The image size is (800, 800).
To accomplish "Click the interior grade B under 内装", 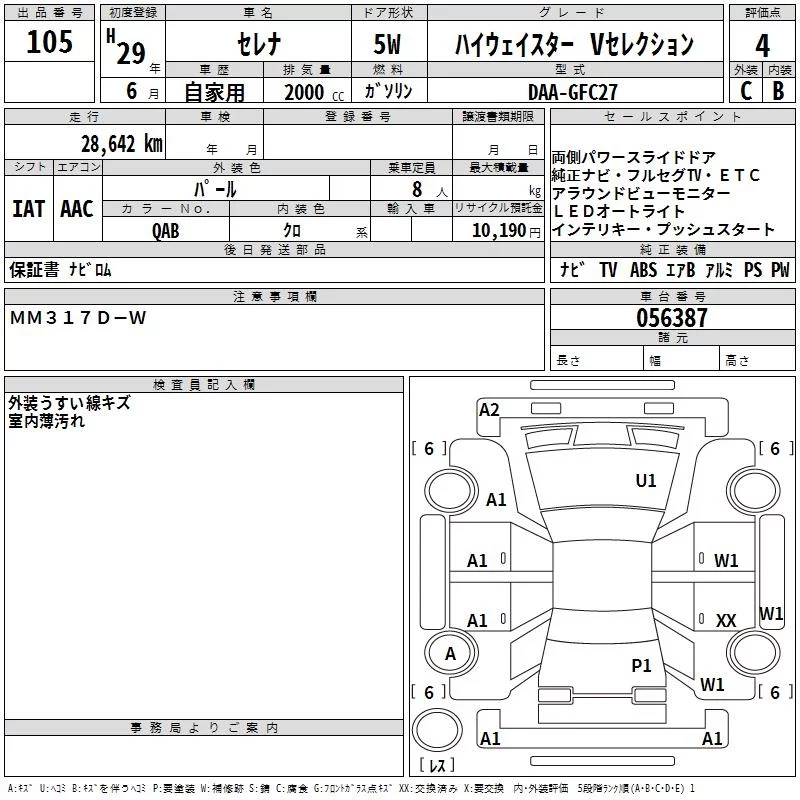I will [778, 91].
